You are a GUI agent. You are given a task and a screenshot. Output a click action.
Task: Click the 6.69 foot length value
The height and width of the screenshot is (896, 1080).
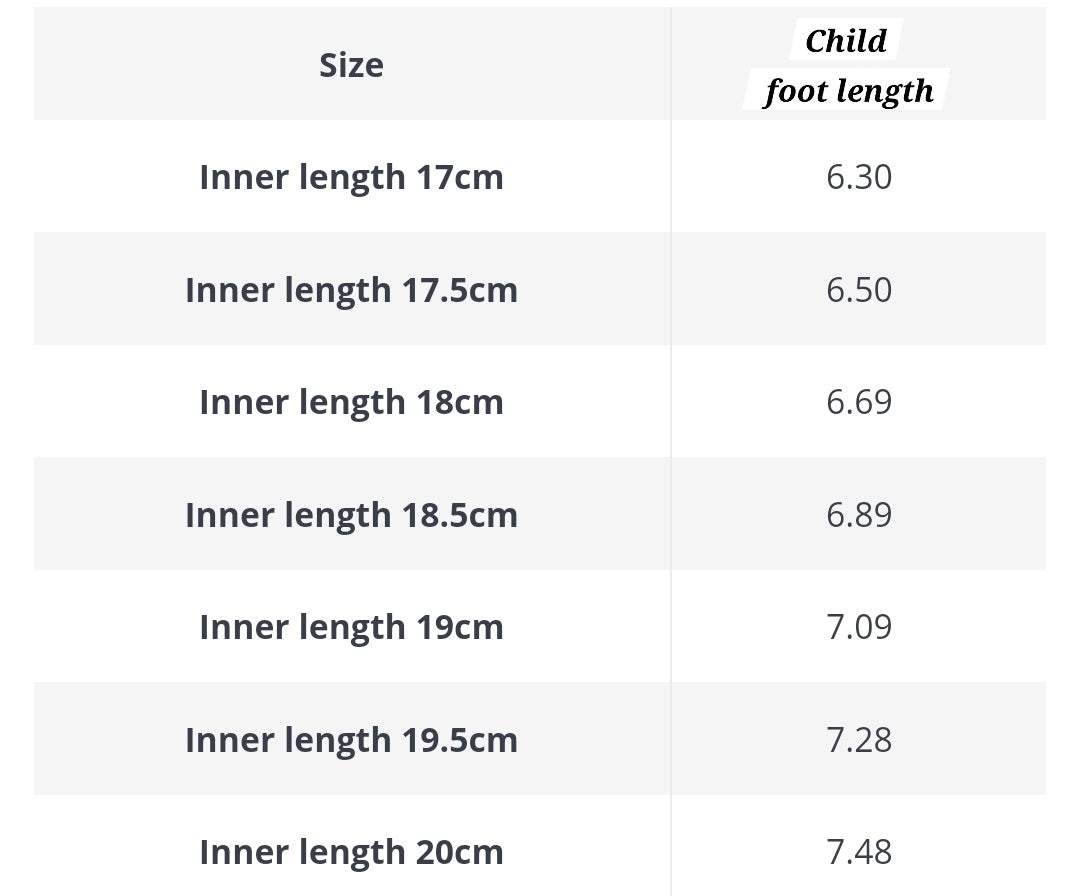(x=859, y=402)
